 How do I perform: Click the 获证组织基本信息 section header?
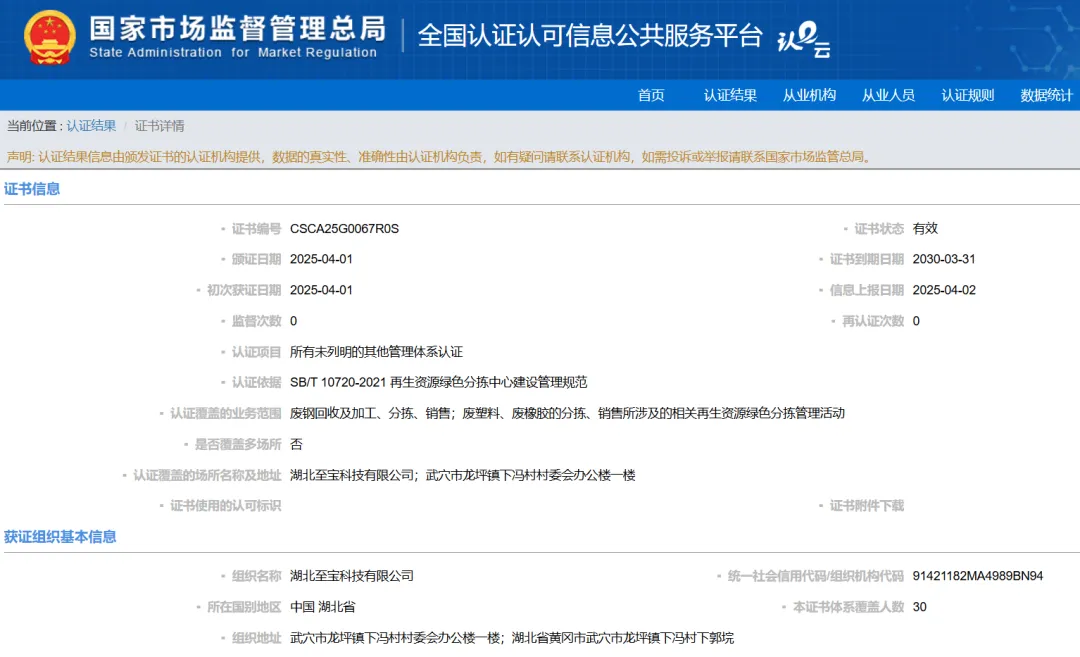pos(60,537)
